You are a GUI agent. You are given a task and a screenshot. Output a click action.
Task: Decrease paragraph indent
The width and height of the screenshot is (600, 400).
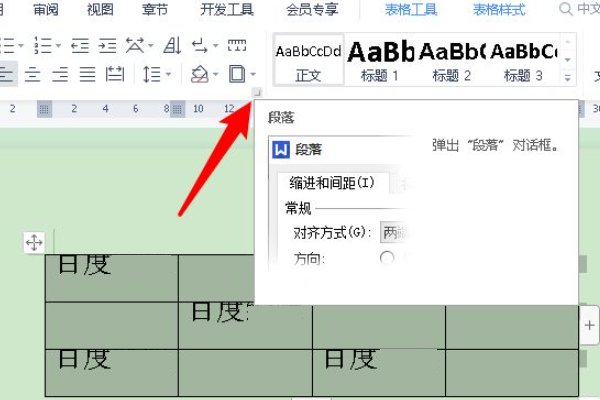click(x=80, y=46)
